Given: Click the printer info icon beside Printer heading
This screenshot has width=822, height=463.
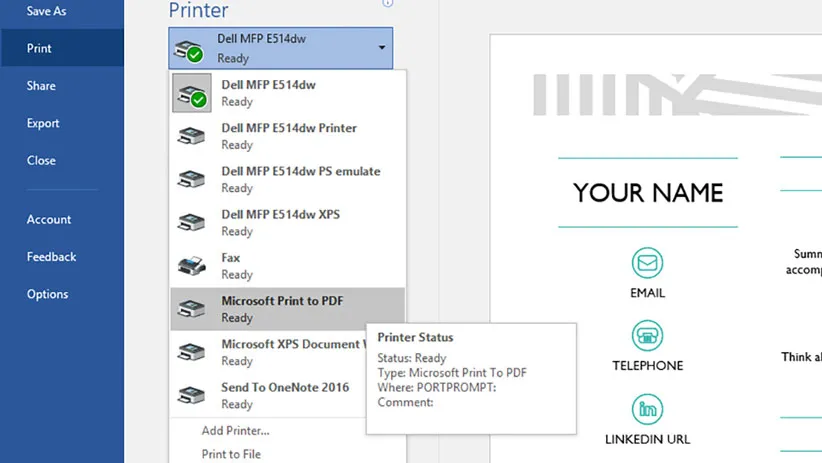Looking at the screenshot, I should click(x=387, y=4).
